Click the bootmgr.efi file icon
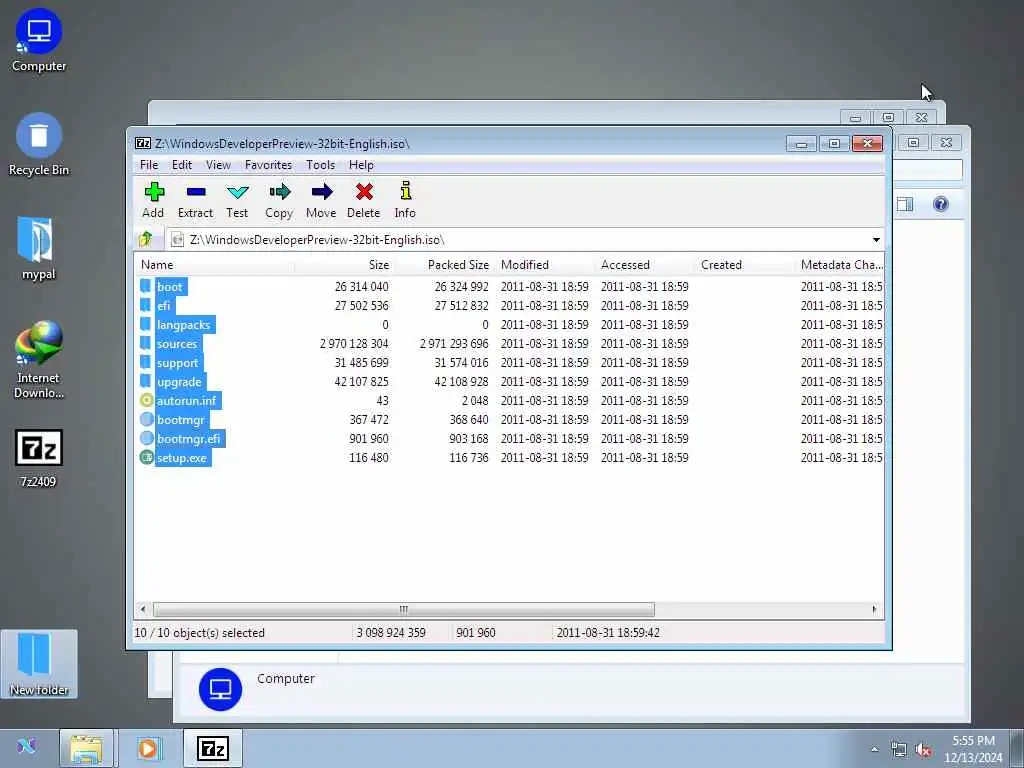 pyautogui.click(x=146, y=438)
